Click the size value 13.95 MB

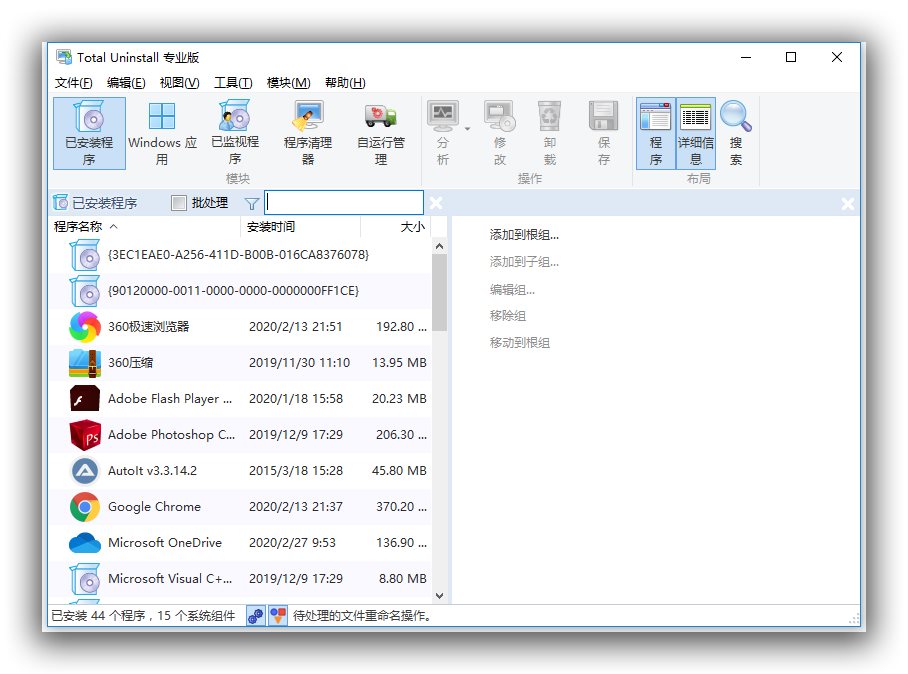399,362
